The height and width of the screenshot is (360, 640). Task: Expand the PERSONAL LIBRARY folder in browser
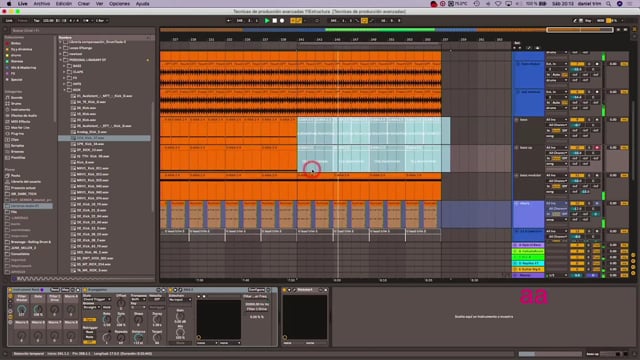(x=60, y=60)
